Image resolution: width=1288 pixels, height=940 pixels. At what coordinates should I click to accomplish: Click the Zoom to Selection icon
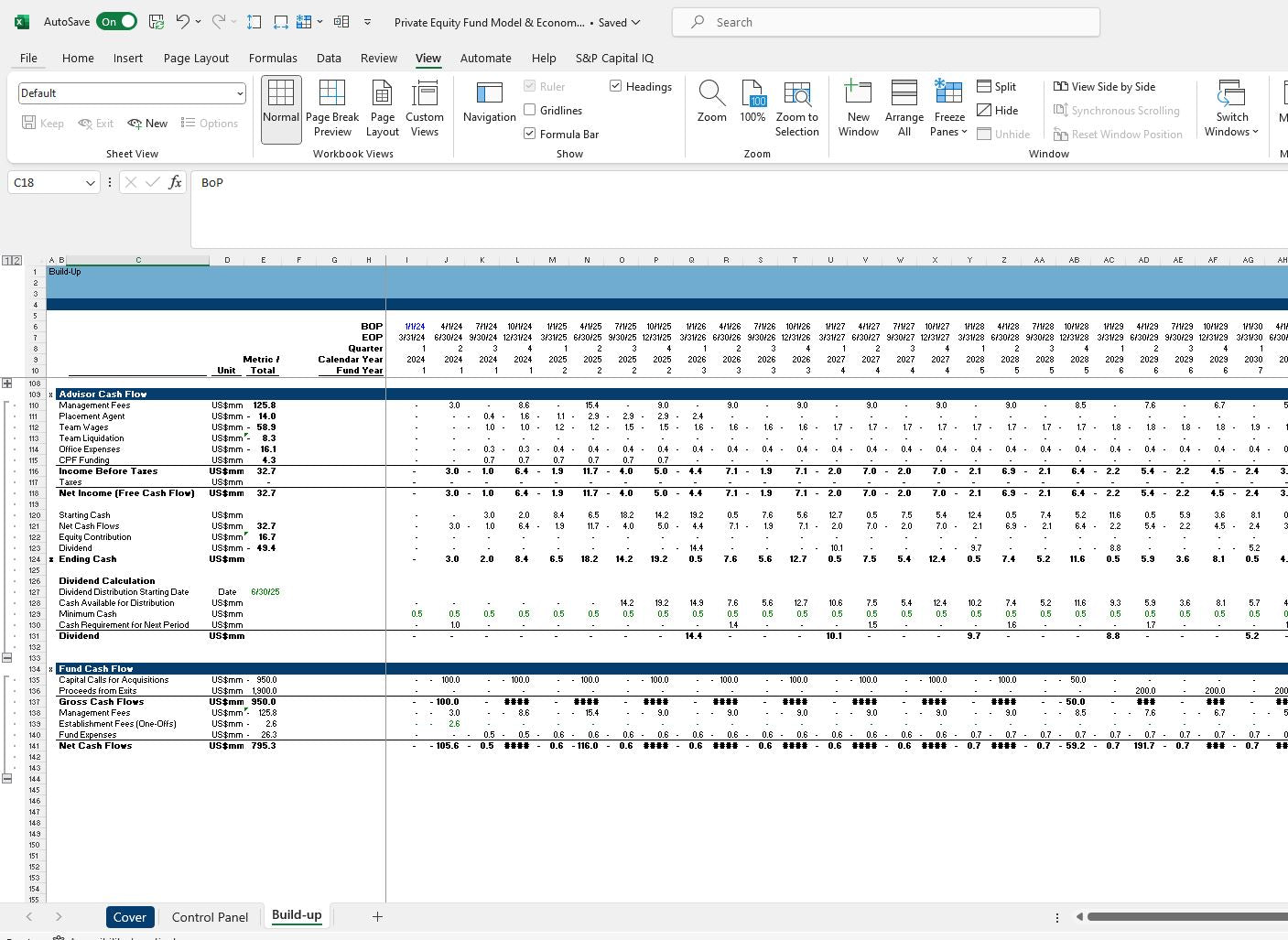[796, 107]
